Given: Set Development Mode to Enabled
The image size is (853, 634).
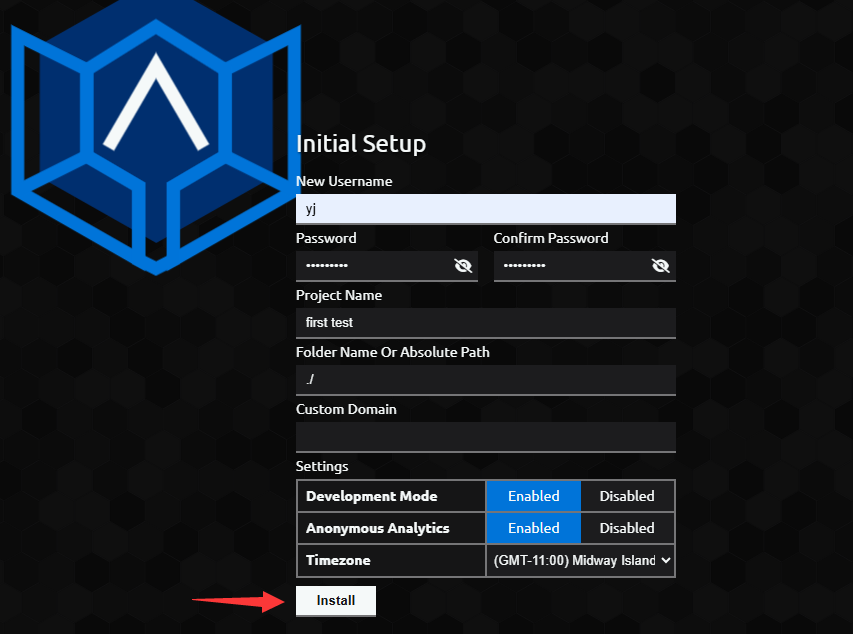Looking at the screenshot, I should [x=533, y=496].
